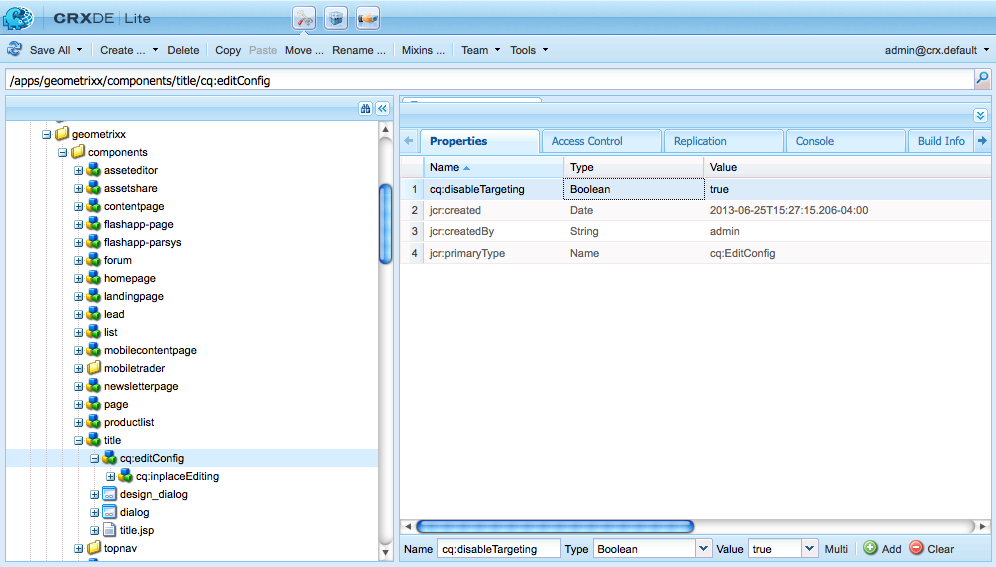Collapse the tree panel with double-arrow icon
This screenshot has height=567, width=996.
[x=382, y=109]
